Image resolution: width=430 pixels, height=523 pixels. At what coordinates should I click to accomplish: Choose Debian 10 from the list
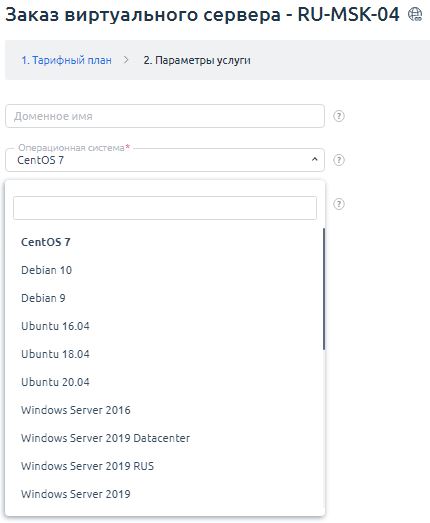(165, 270)
